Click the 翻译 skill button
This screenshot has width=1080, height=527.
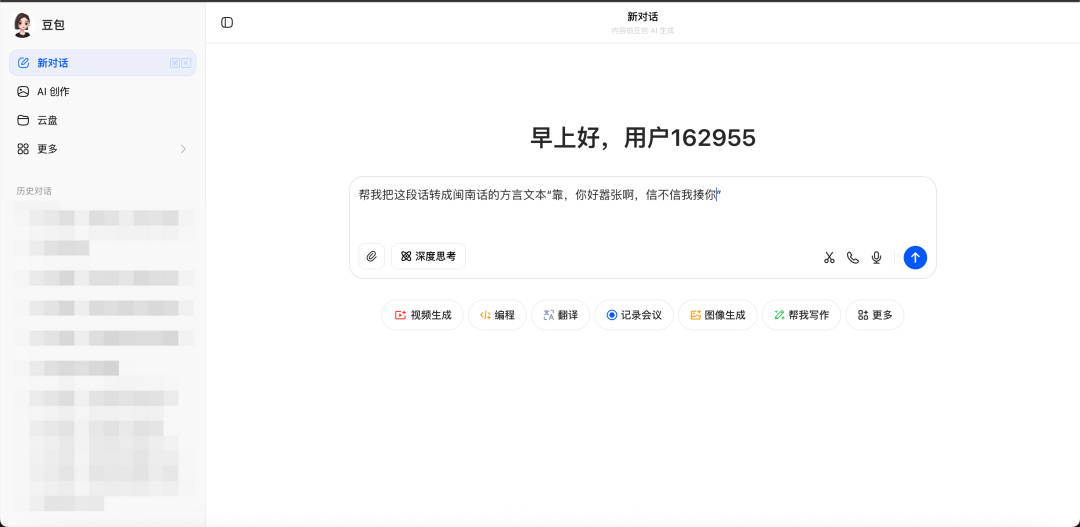(560, 315)
